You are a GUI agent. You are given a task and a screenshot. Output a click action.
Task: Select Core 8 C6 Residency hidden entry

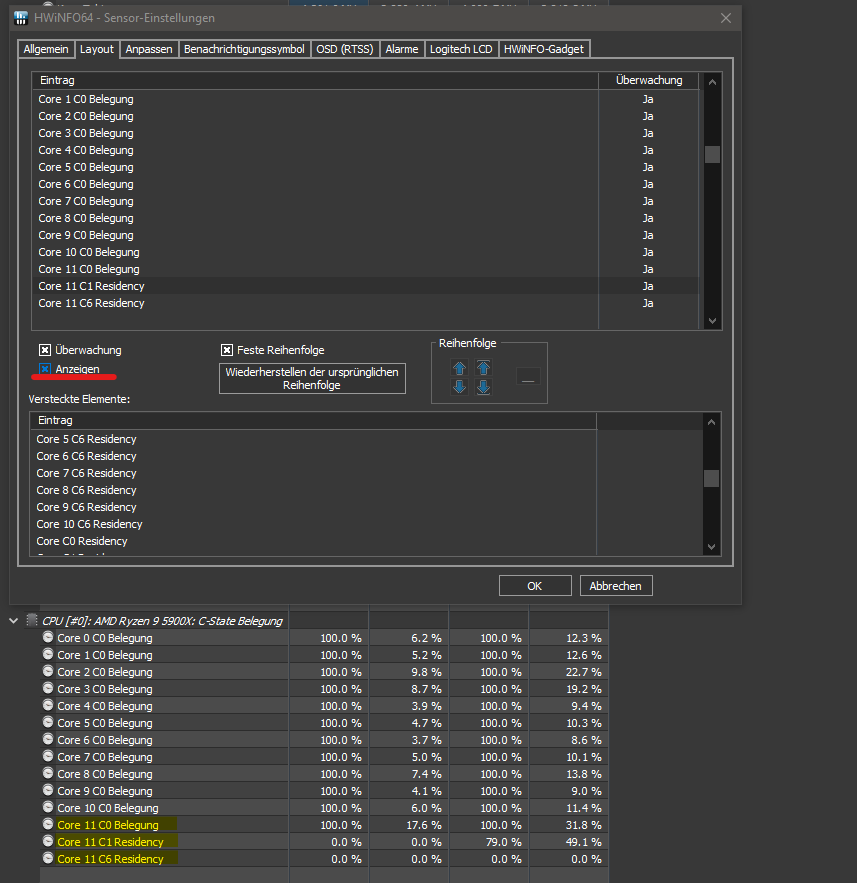313,490
